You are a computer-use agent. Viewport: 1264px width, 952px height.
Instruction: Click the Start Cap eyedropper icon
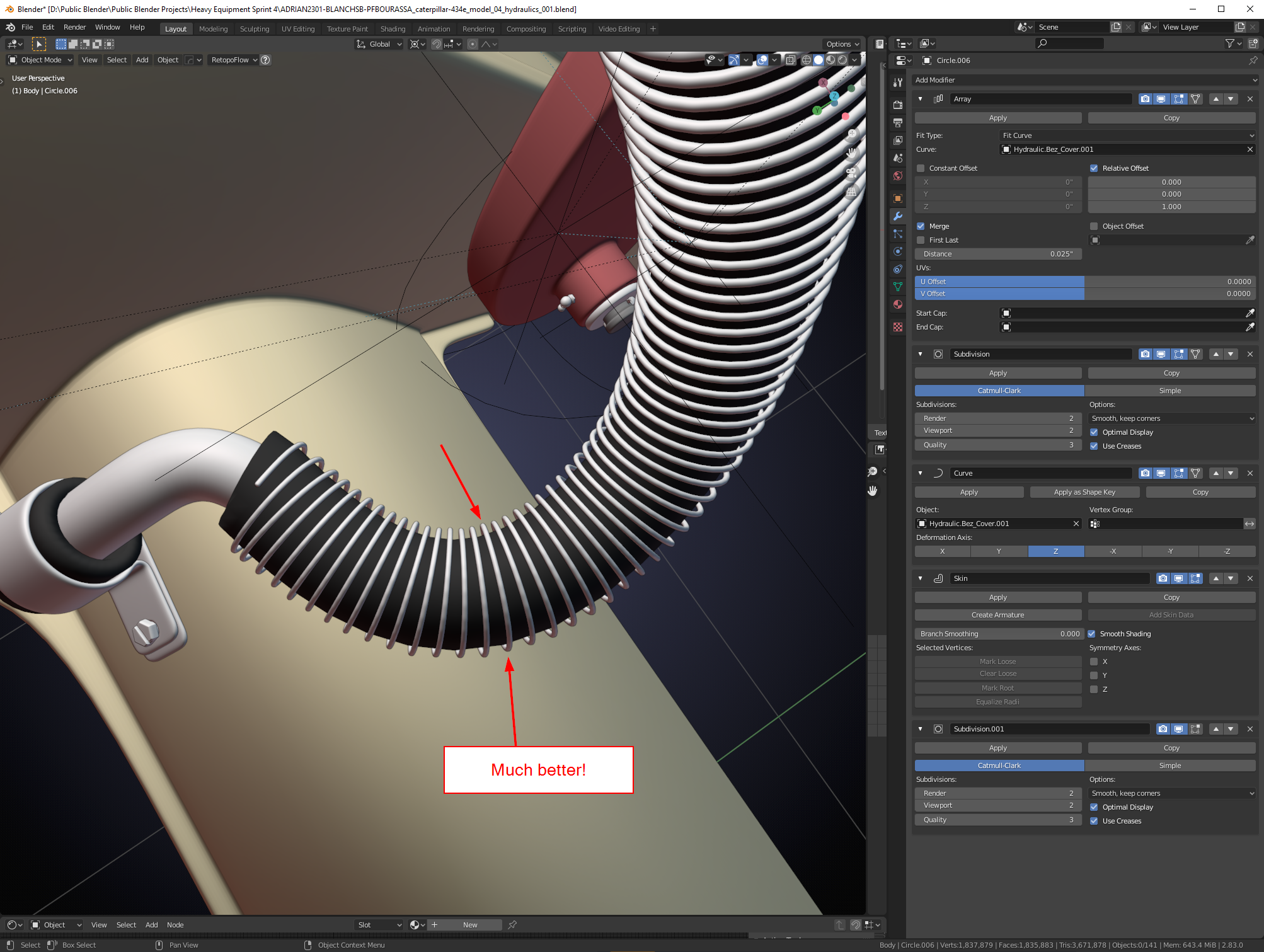click(1250, 313)
